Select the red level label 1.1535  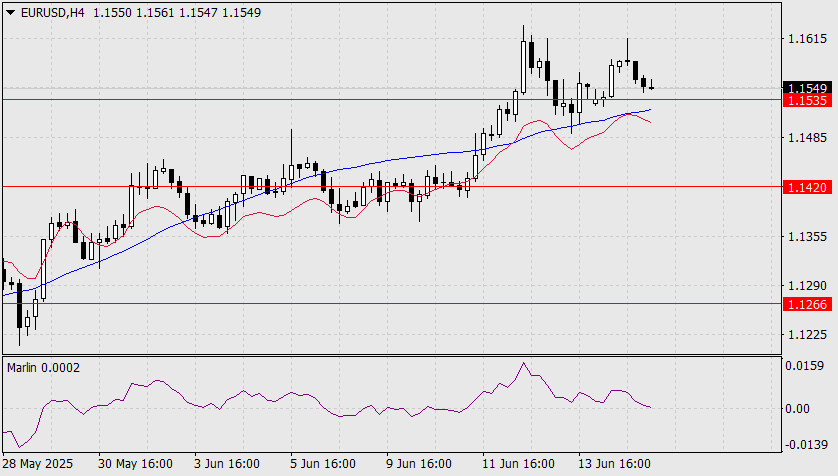pos(808,100)
